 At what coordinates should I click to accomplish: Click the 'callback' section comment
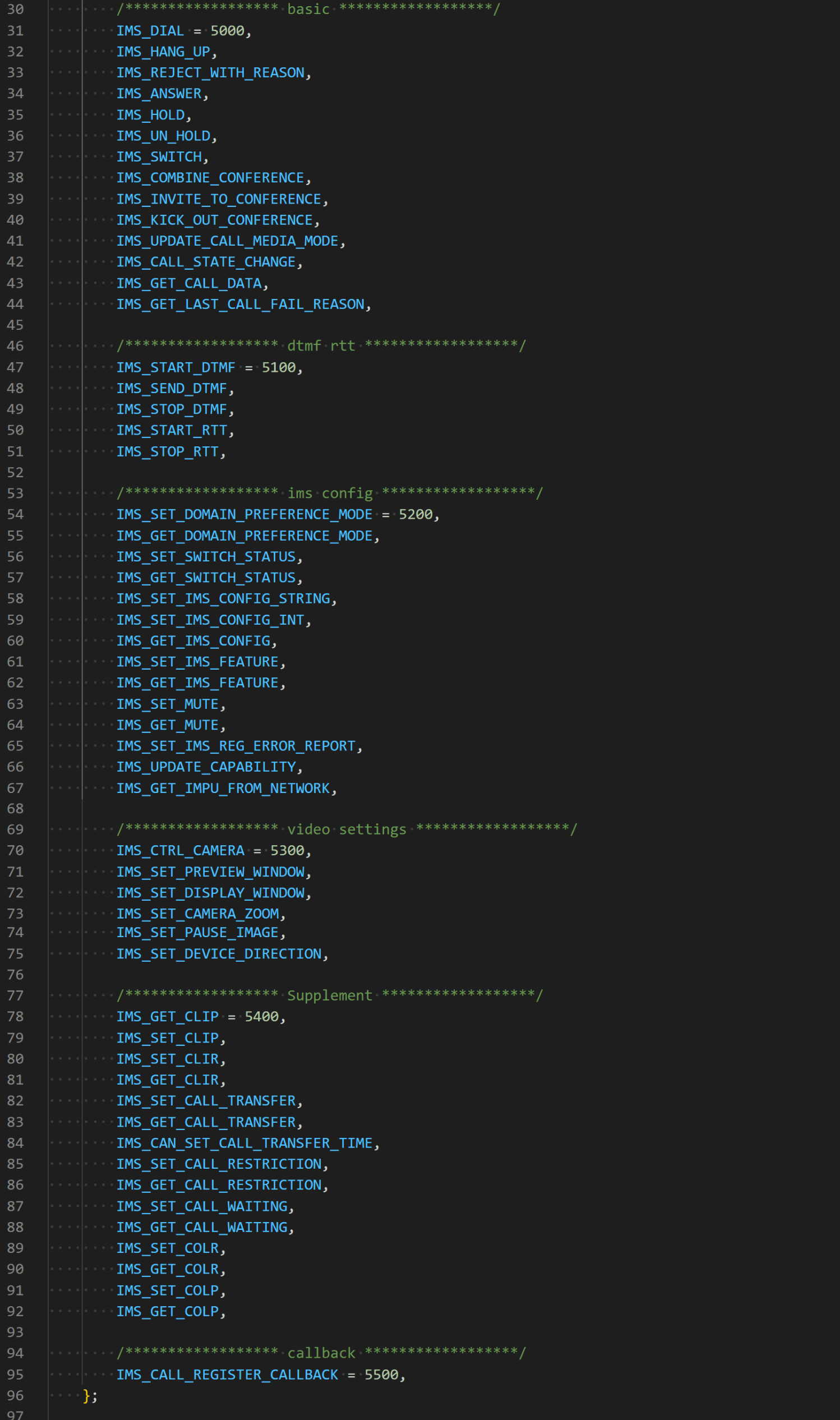(321, 1353)
